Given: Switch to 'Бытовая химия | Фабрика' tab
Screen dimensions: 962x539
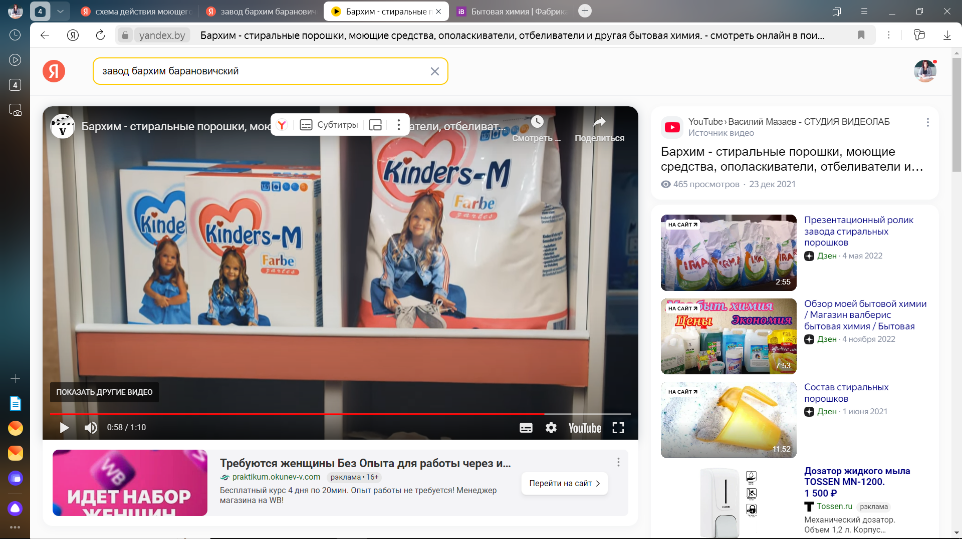Looking at the screenshot, I should [x=512, y=11].
